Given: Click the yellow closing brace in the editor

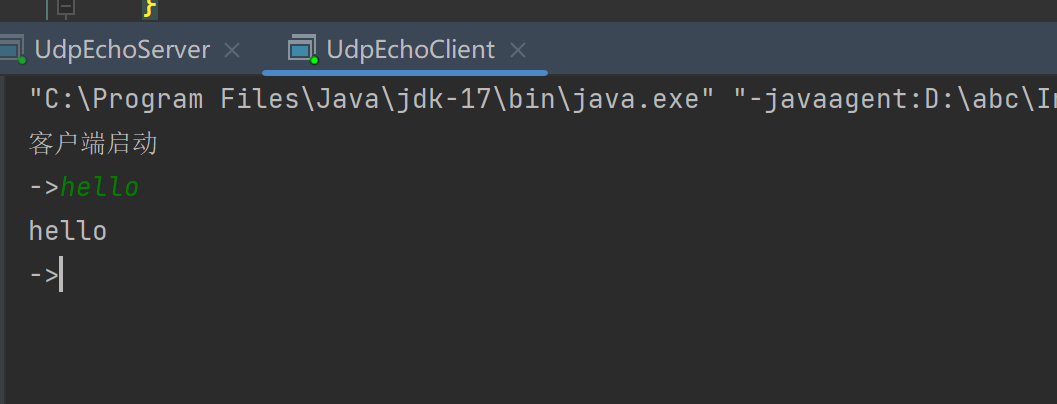Looking at the screenshot, I should (150, 8).
